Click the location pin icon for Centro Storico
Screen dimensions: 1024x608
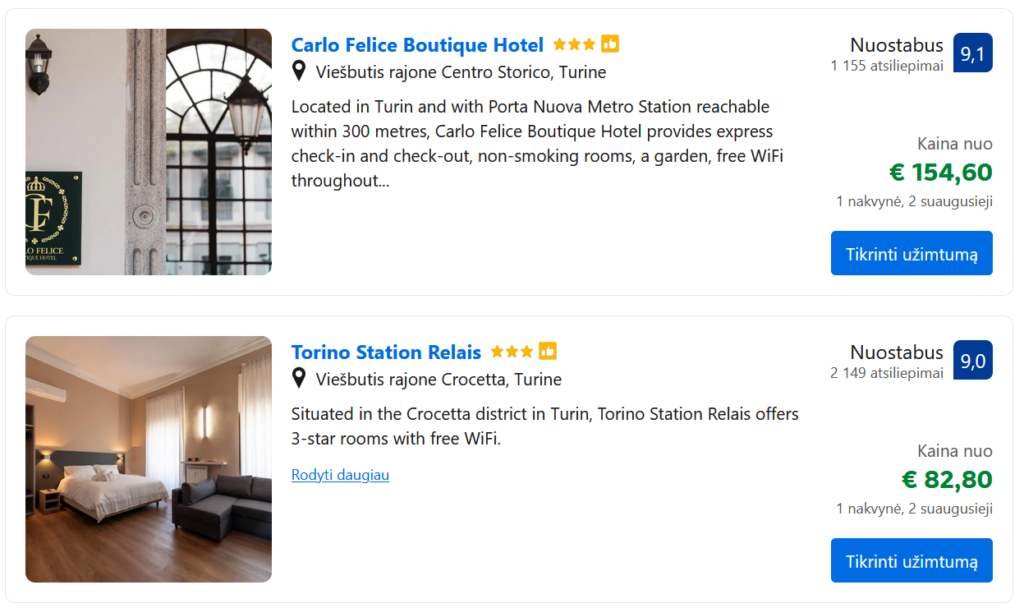click(299, 71)
